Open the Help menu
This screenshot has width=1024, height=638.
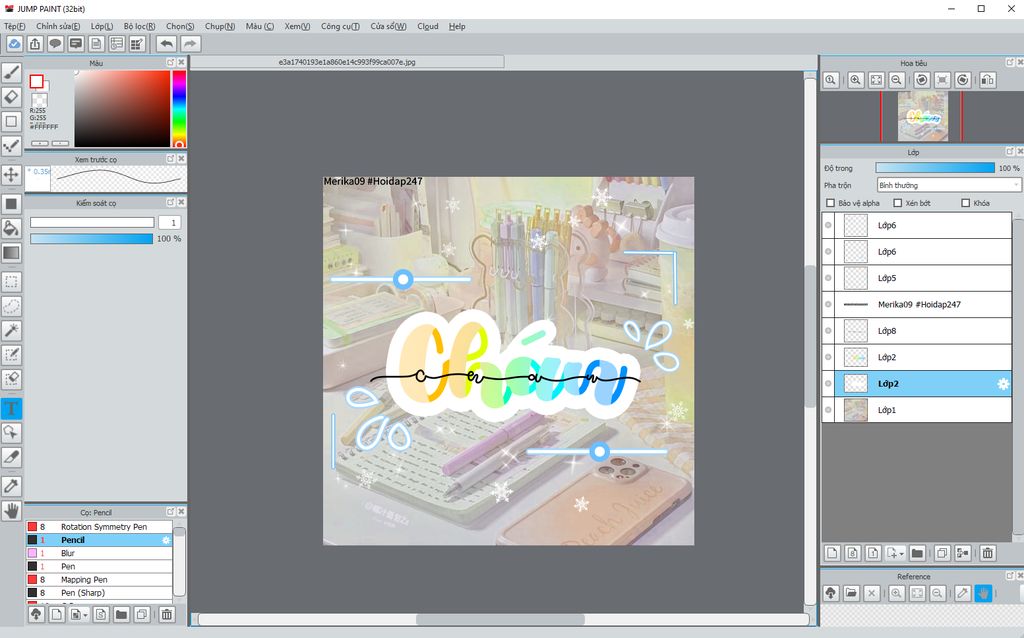tap(457, 26)
